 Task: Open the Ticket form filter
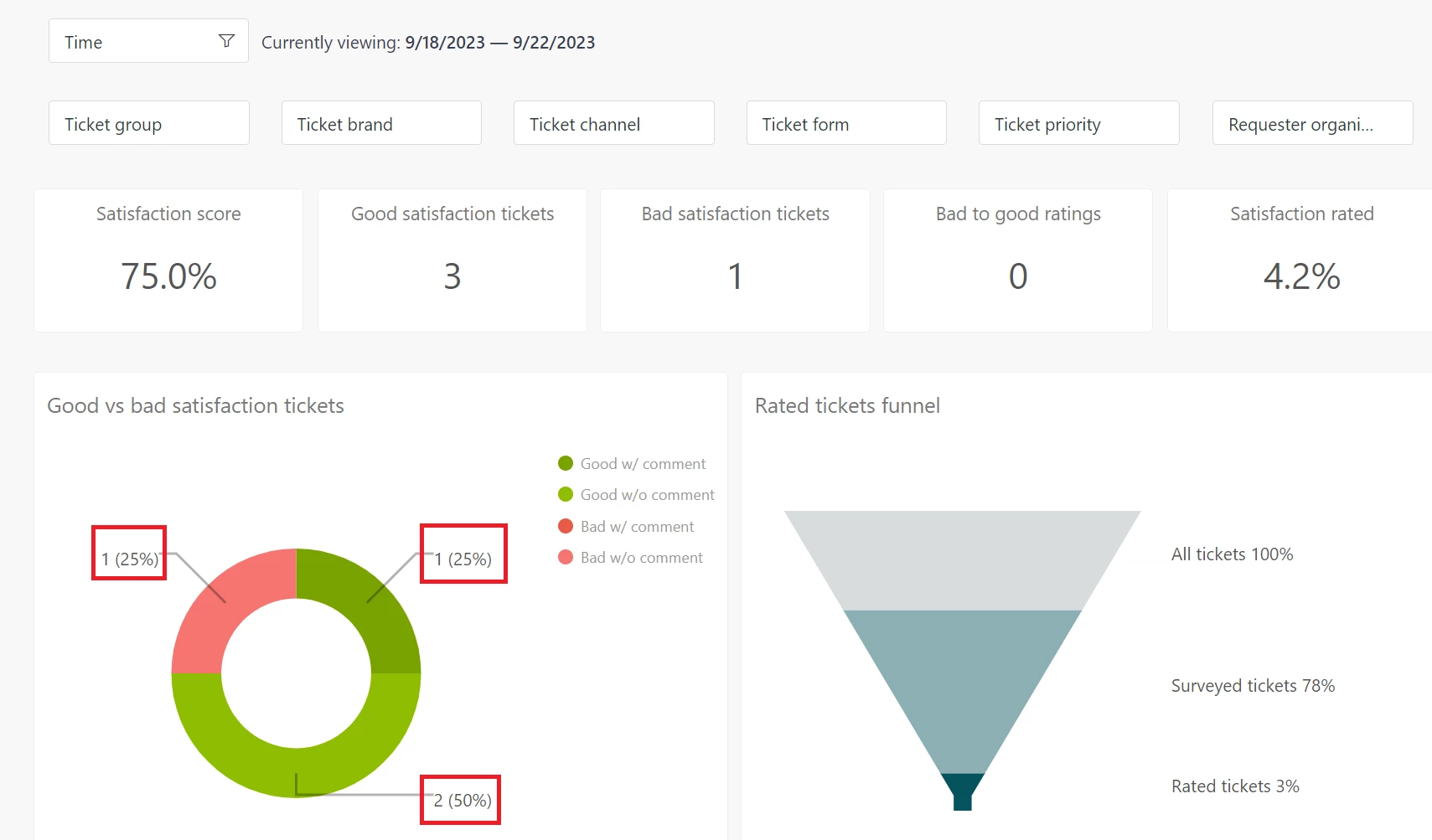point(846,123)
